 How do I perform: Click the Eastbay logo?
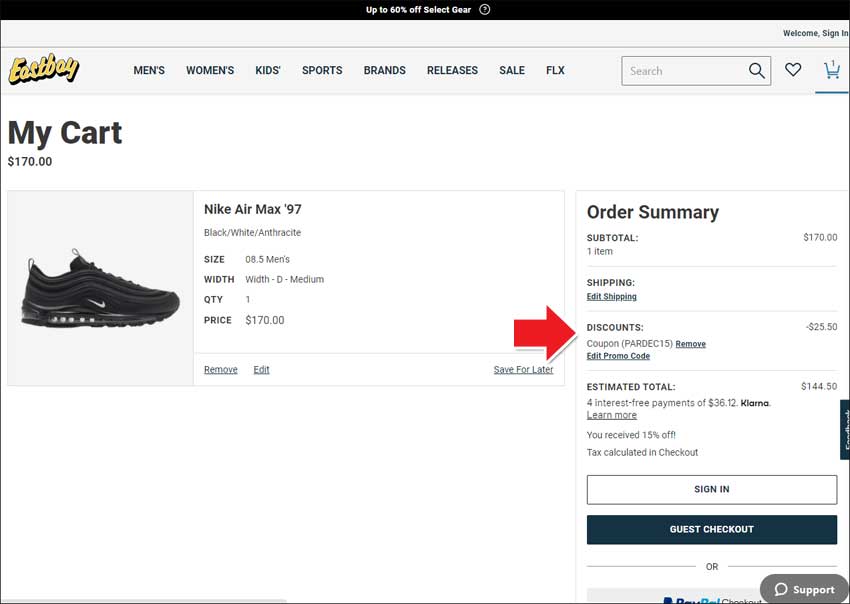tap(44, 69)
